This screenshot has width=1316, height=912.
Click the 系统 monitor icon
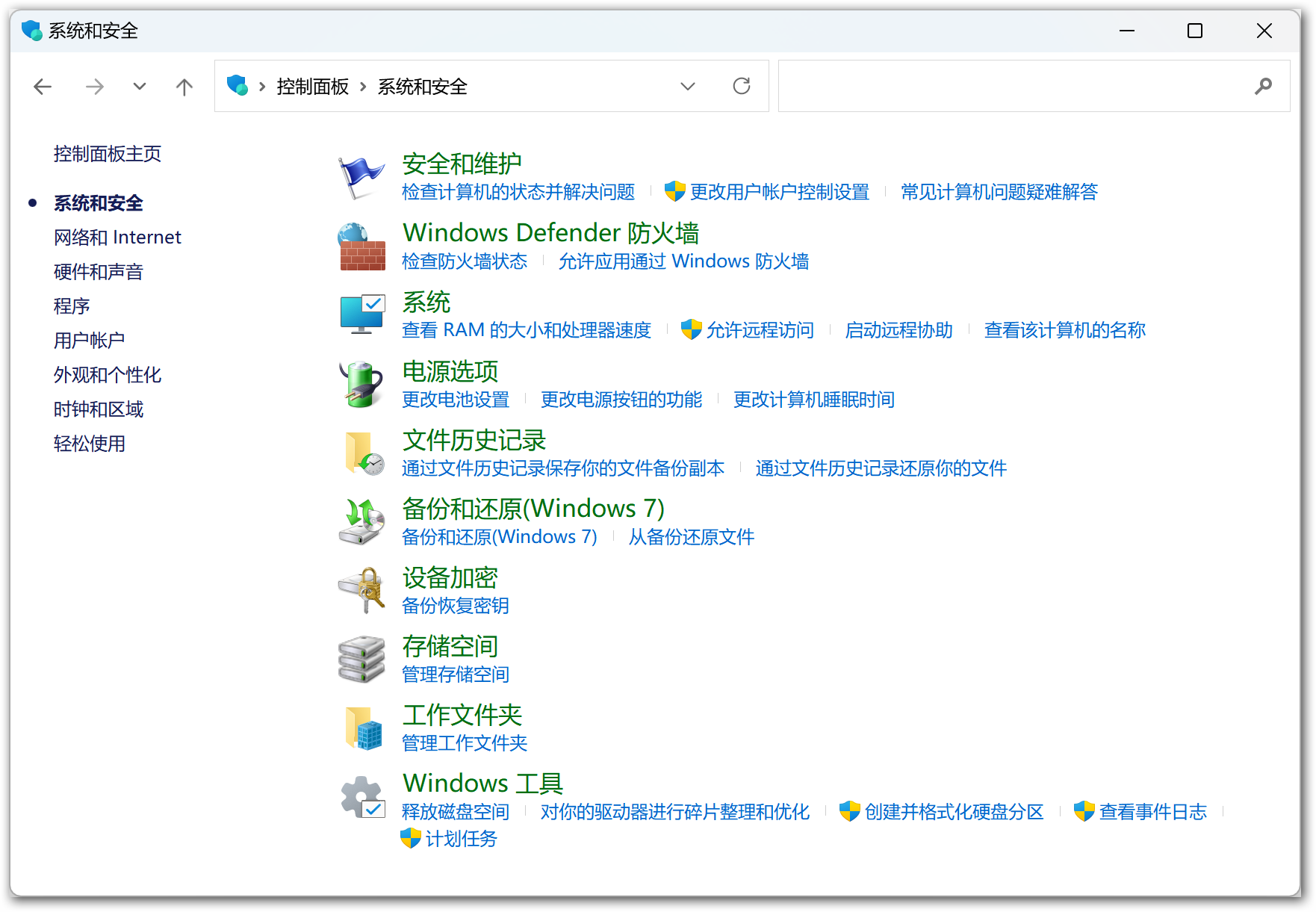tap(362, 314)
